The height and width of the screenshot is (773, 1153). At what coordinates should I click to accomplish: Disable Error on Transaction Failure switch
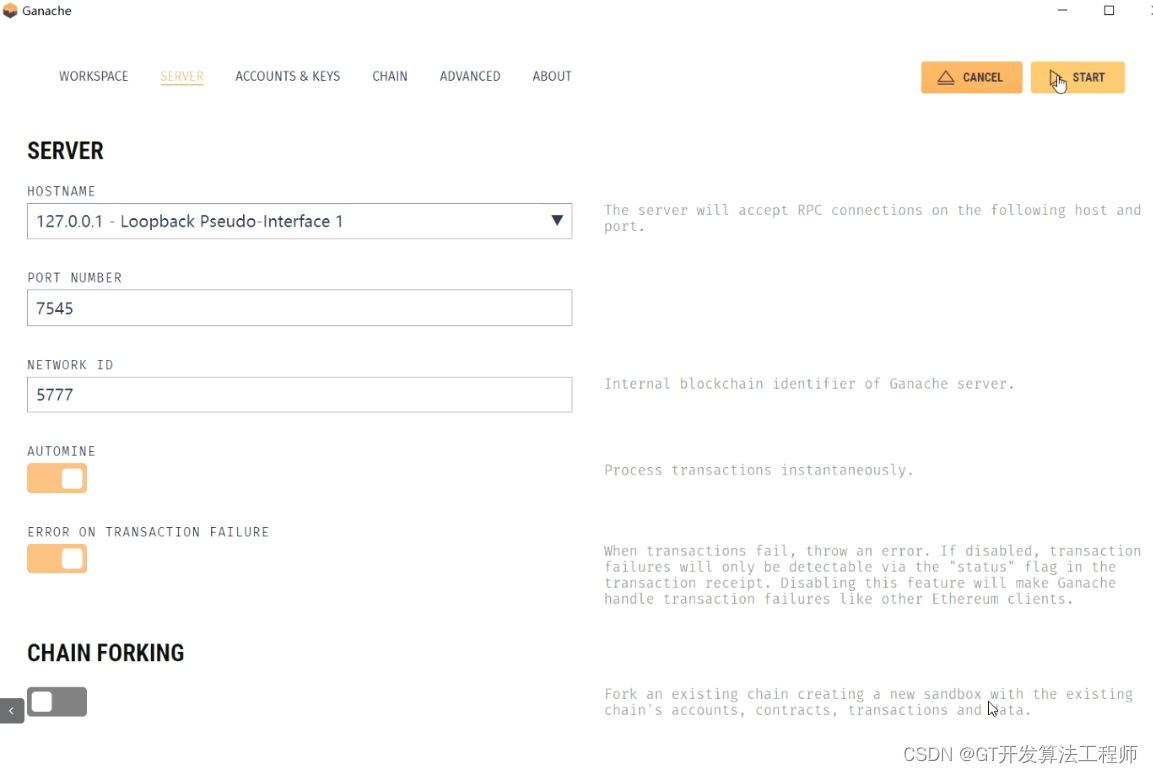tap(57, 558)
